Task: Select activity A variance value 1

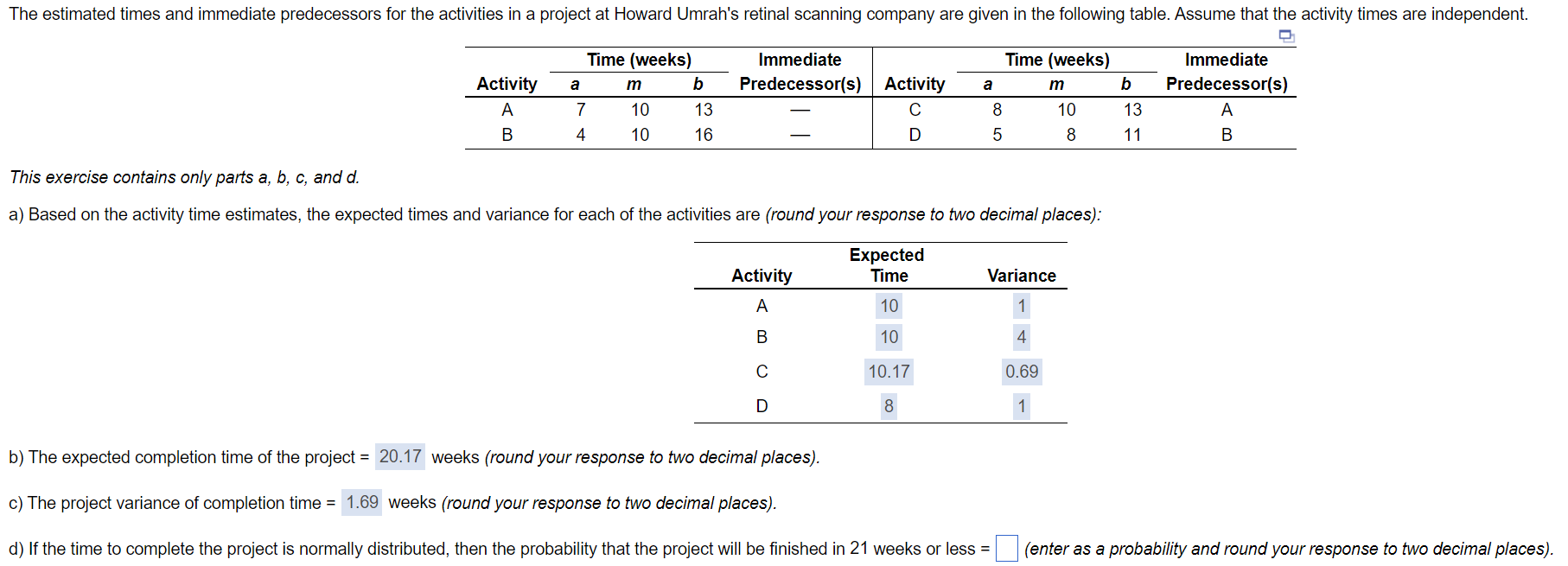Action: coord(1022,306)
